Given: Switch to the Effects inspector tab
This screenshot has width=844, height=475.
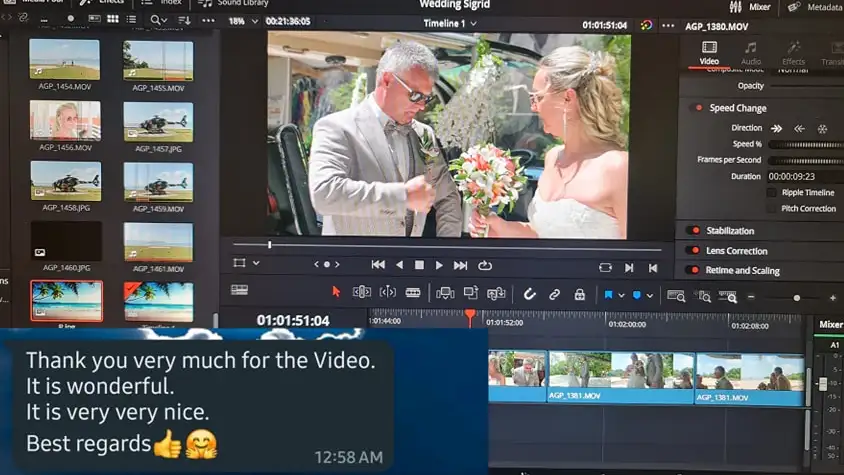Looking at the screenshot, I should (793, 54).
